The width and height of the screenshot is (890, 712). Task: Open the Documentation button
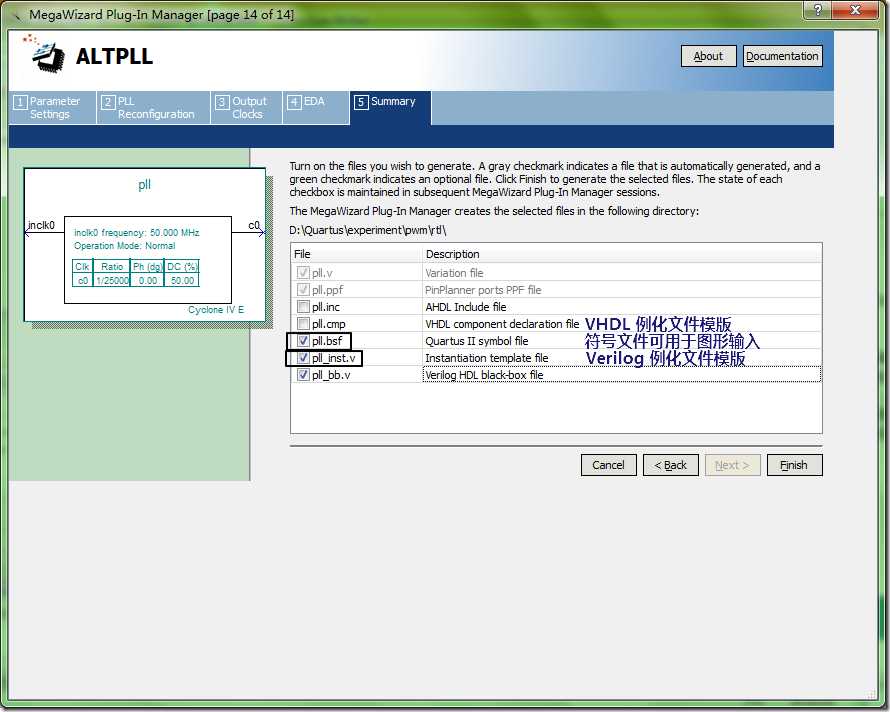click(782, 56)
